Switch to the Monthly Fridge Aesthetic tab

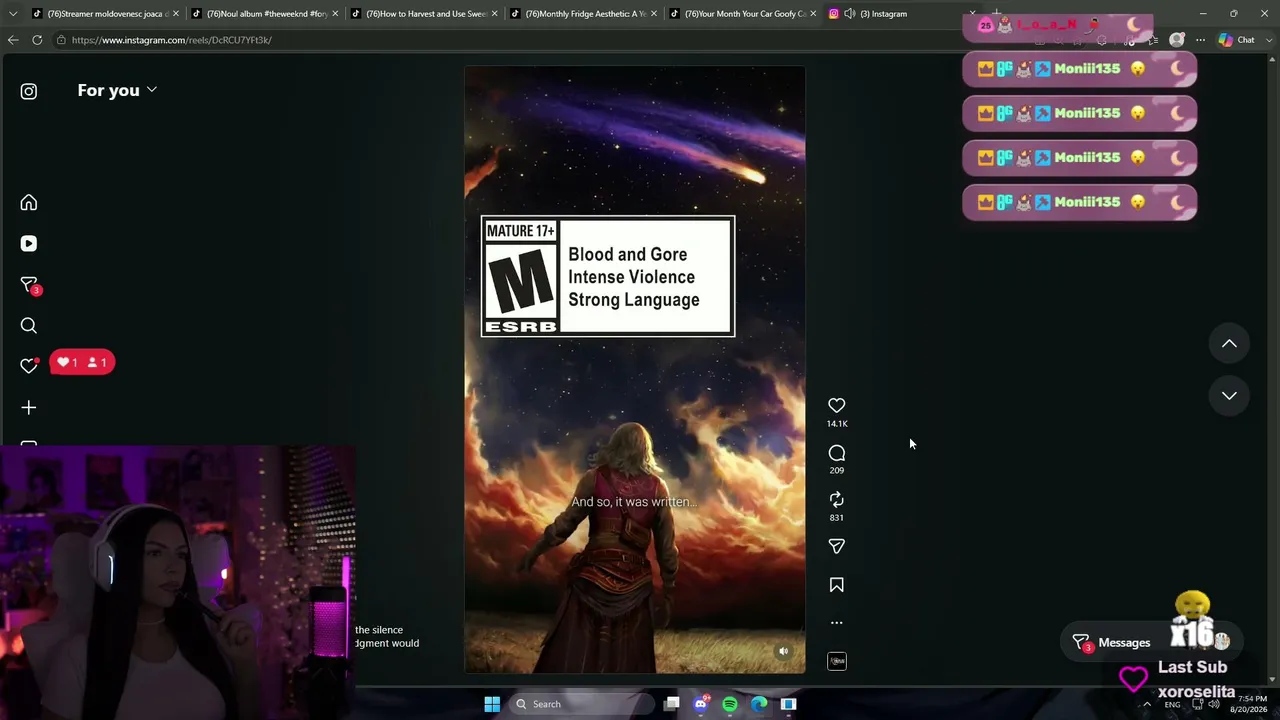[x=582, y=14]
